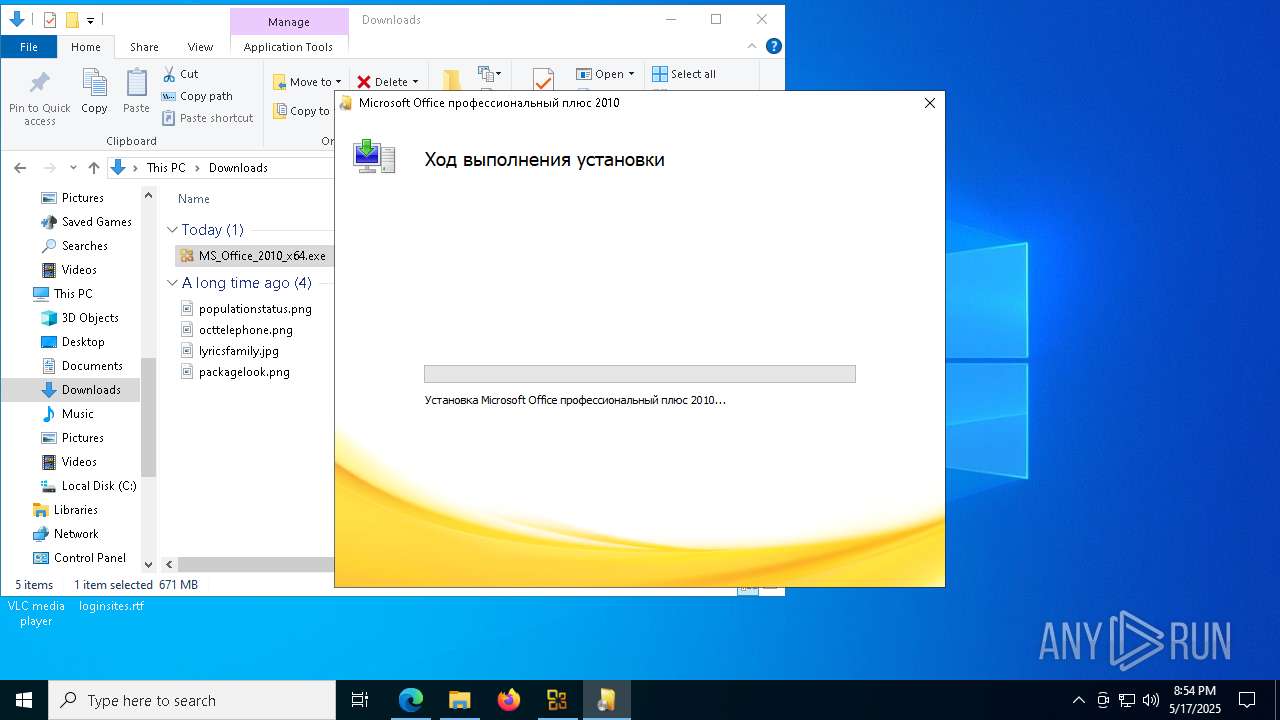
Task: Open the Windows Start menu
Action: coord(24,700)
